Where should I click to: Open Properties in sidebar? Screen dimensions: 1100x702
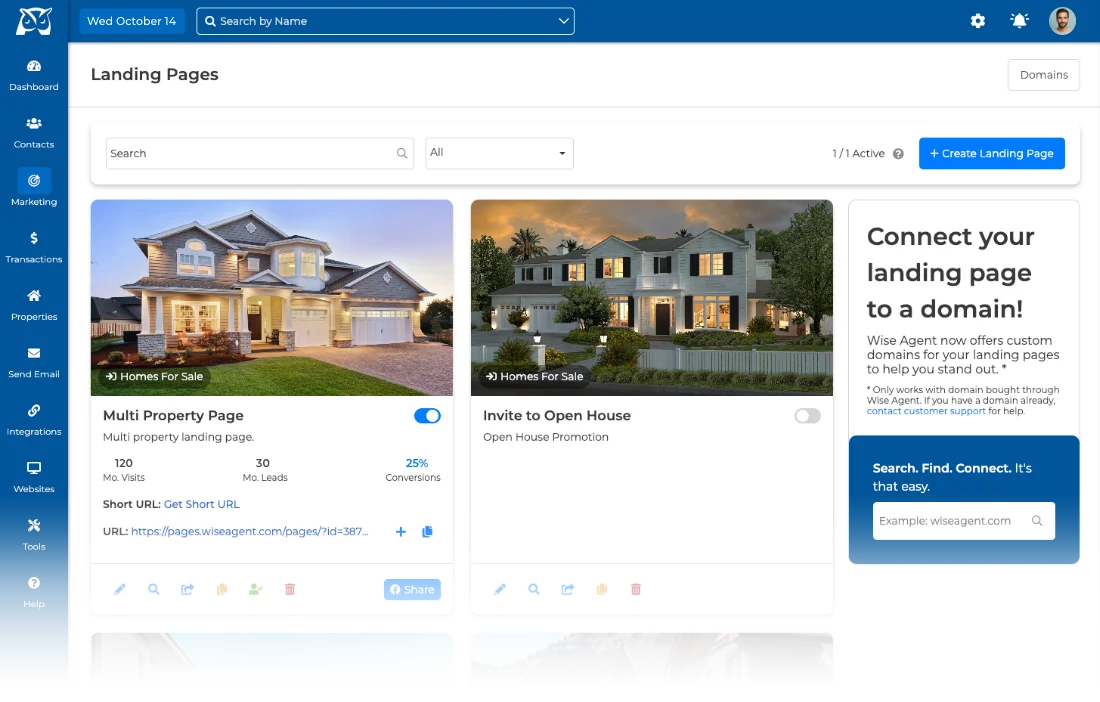(x=34, y=306)
